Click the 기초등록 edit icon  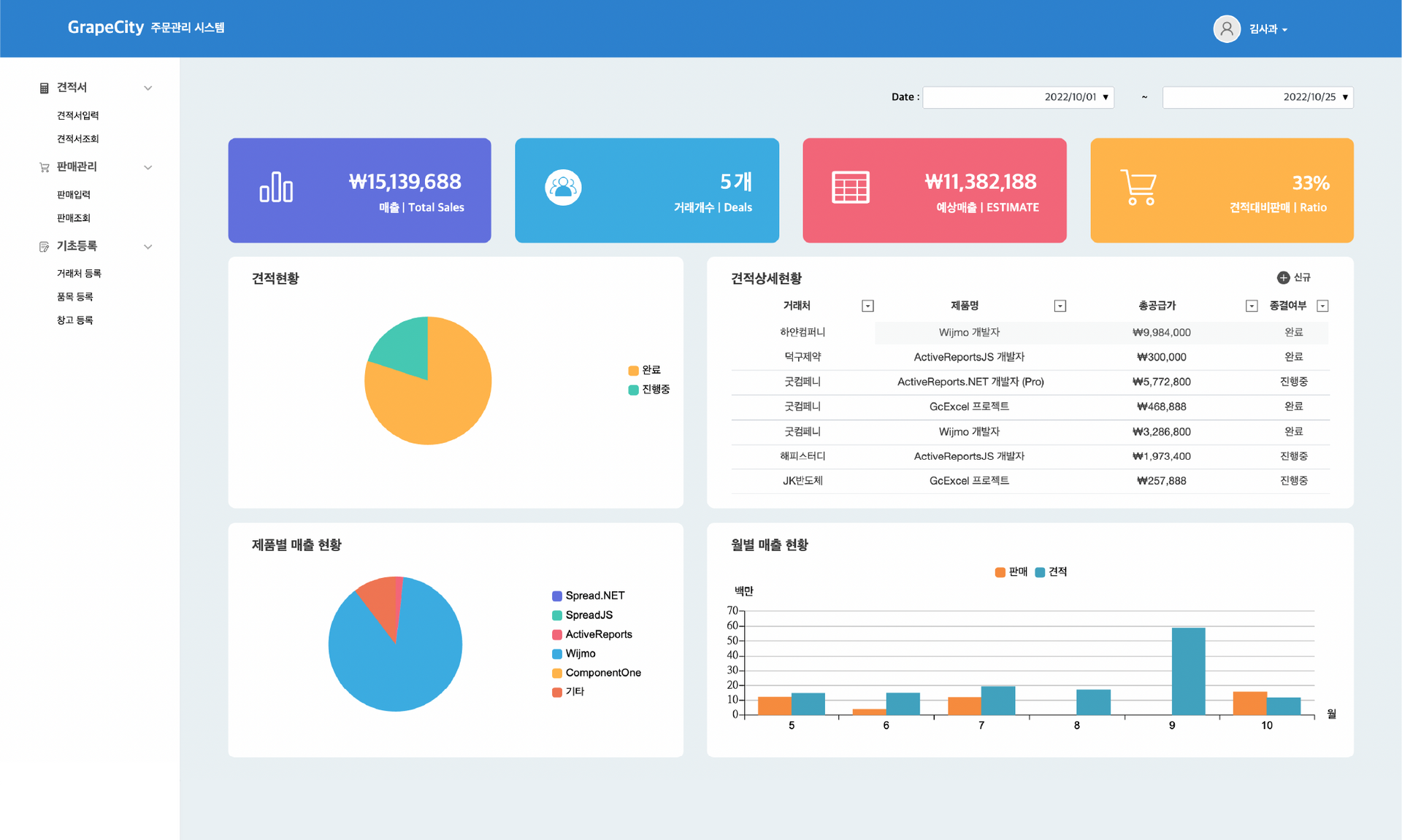(x=44, y=247)
